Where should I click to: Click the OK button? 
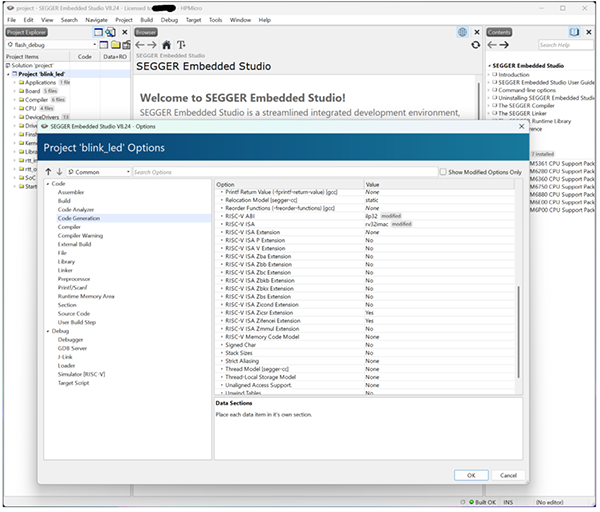pyautogui.click(x=470, y=475)
